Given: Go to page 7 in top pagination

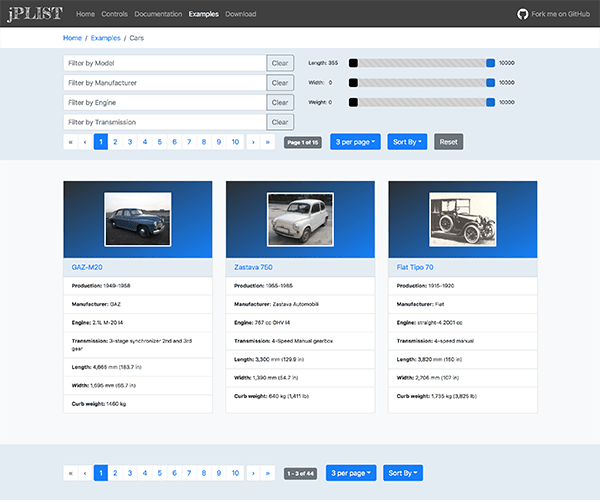Looking at the screenshot, I should [189, 142].
